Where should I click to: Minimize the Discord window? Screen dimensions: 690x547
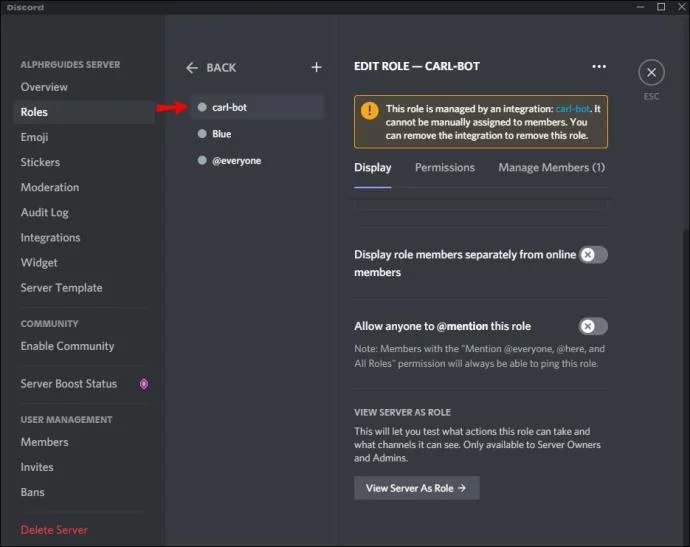(x=640, y=7)
